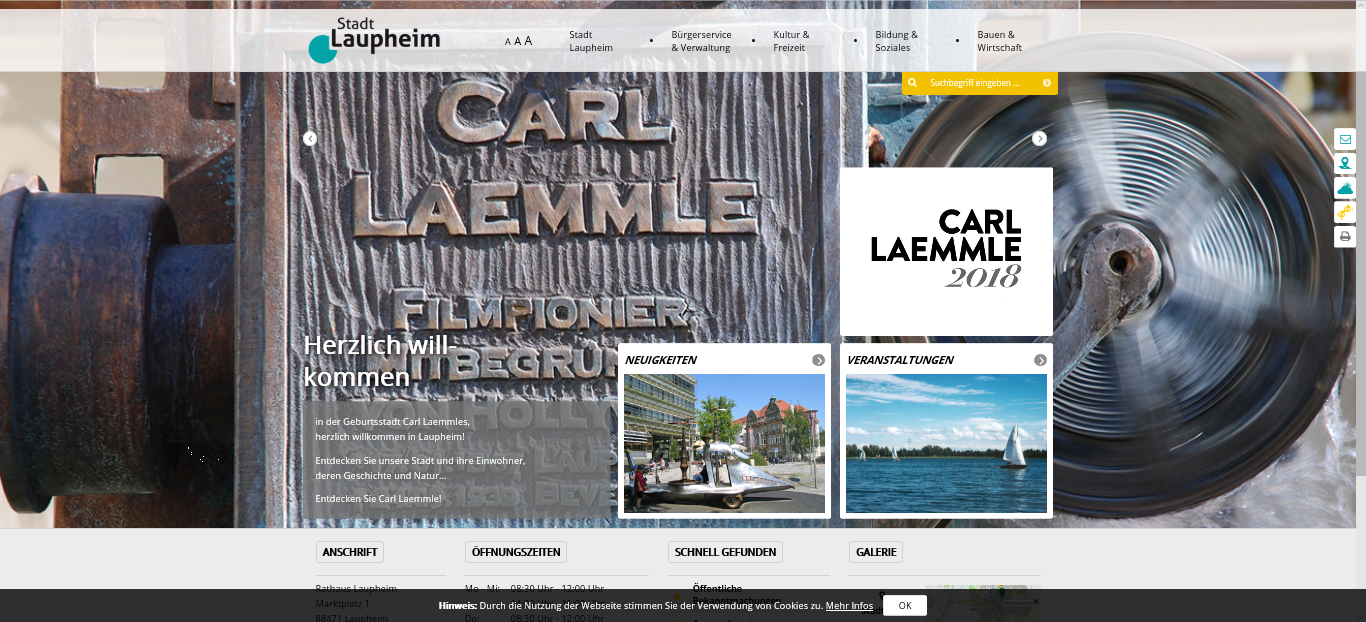The height and width of the screenshot is (622, 1366).
Task: Open the Bauen & Wirtschaft menu
Action: [999, 41]
